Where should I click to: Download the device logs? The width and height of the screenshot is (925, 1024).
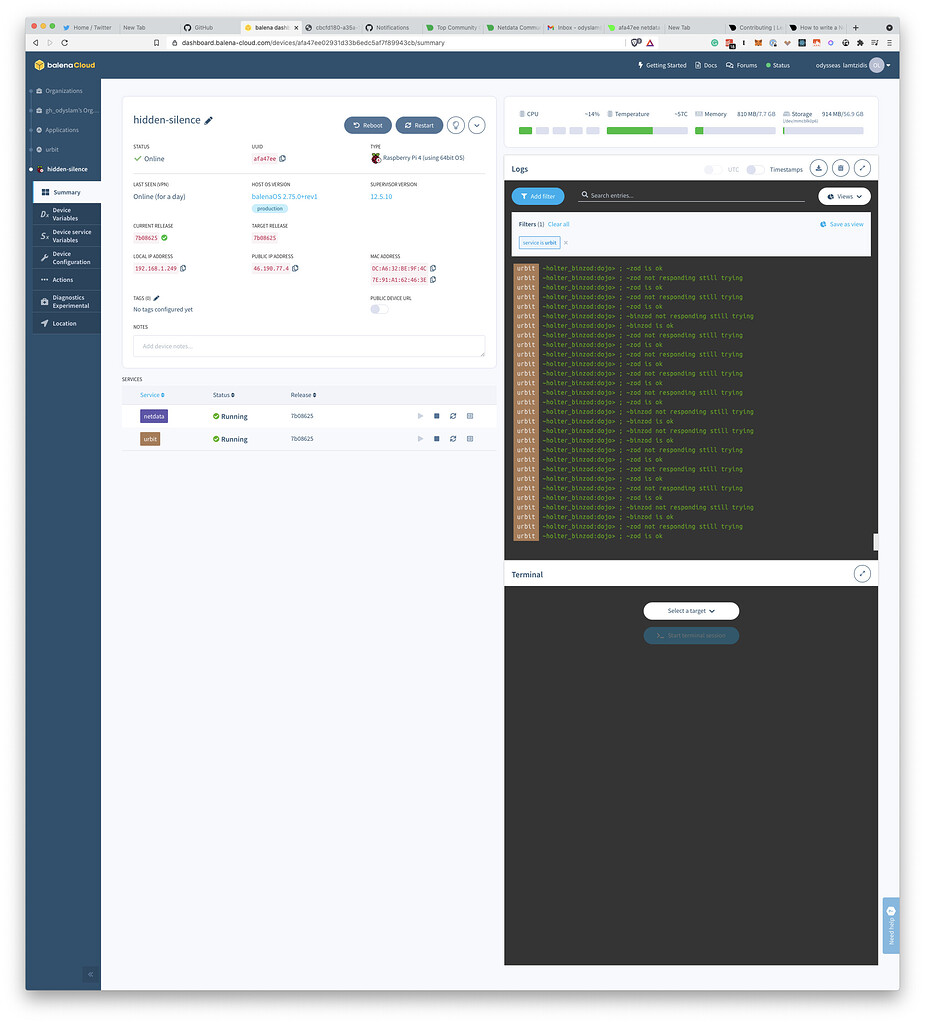[818, 168]
